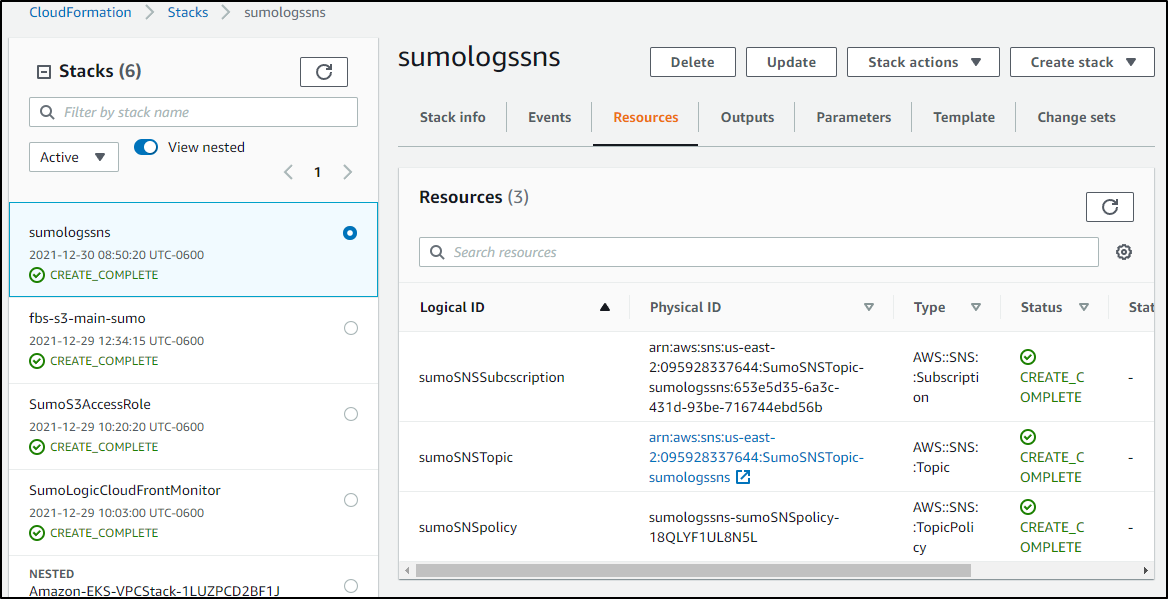
Task: Open the Stacks breadcrumb link
Action: pos(188,13)
